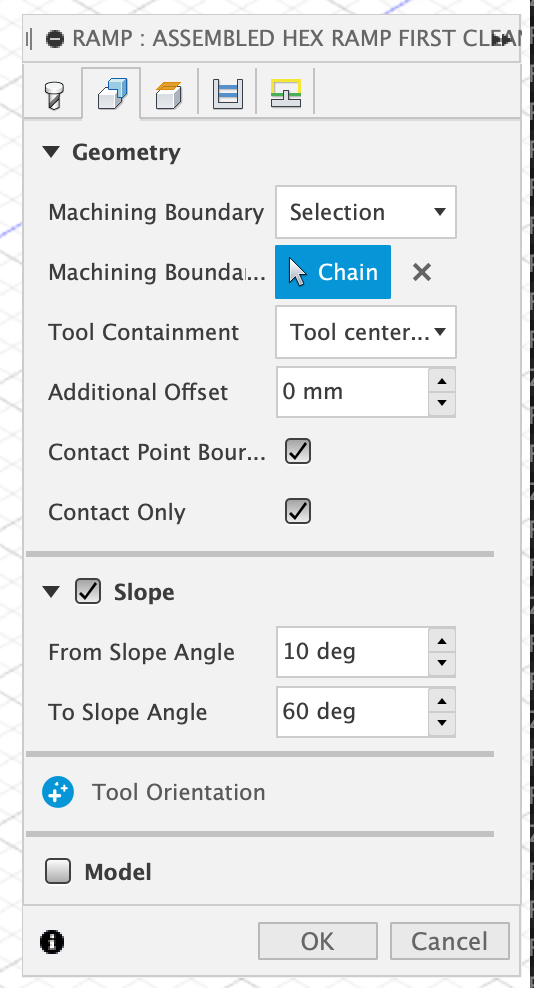Open the Passes tab icon

pos(228,93)
